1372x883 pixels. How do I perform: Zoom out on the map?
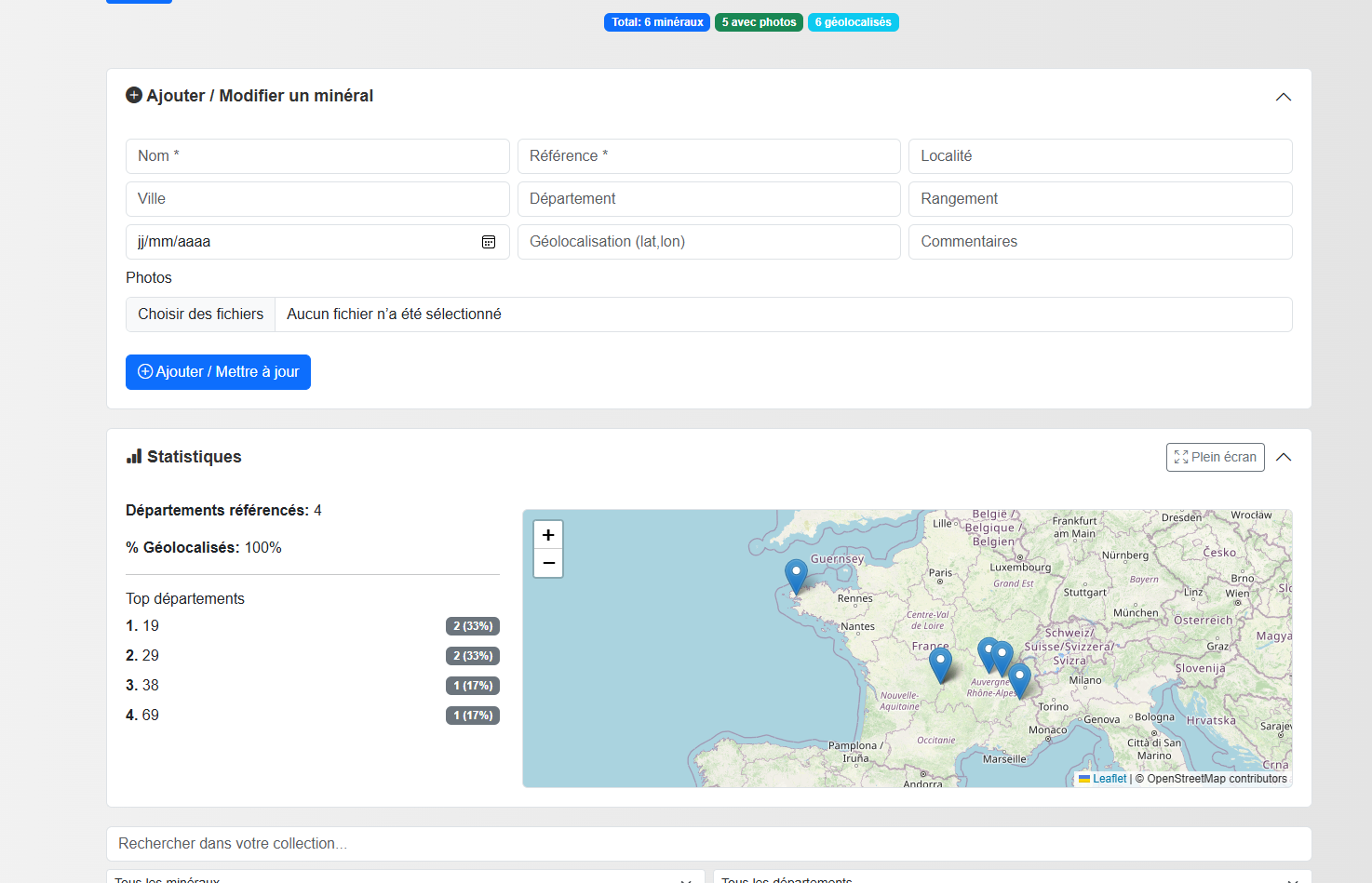click(x=548, y=563)
